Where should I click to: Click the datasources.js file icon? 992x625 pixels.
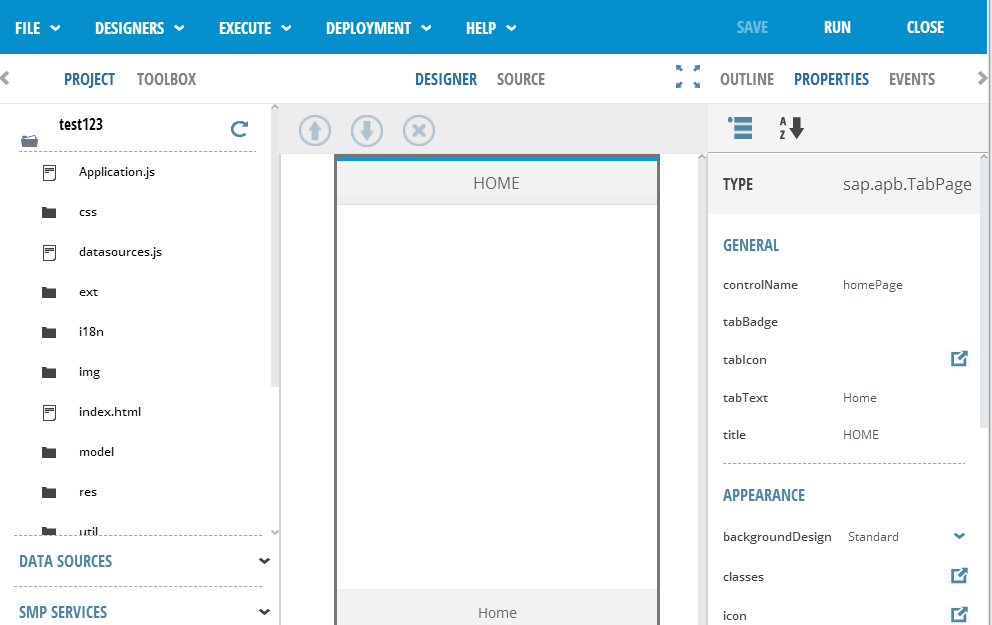49,253
